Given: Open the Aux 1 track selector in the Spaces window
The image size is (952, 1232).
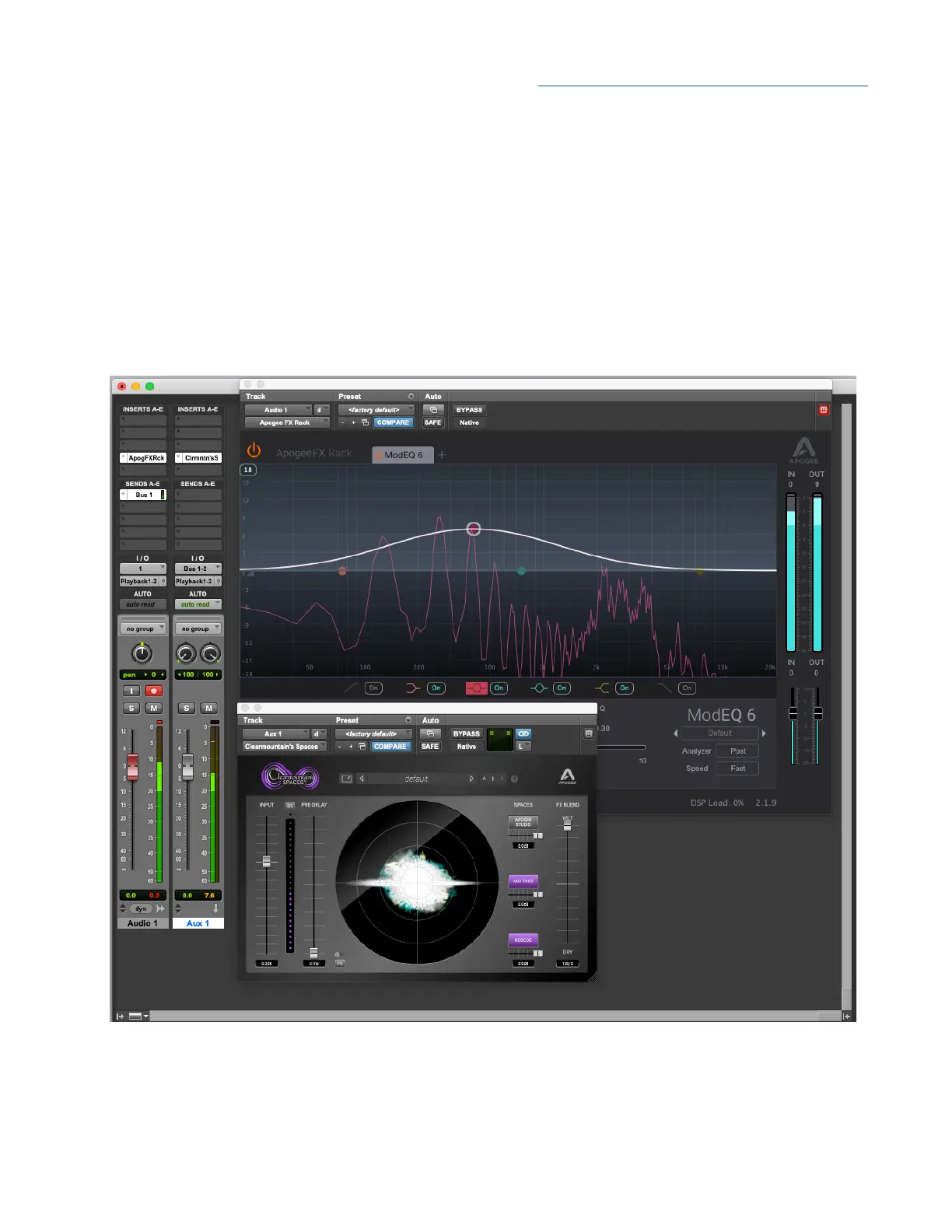Looking at the screenshot, I should (x=275, y=733).
